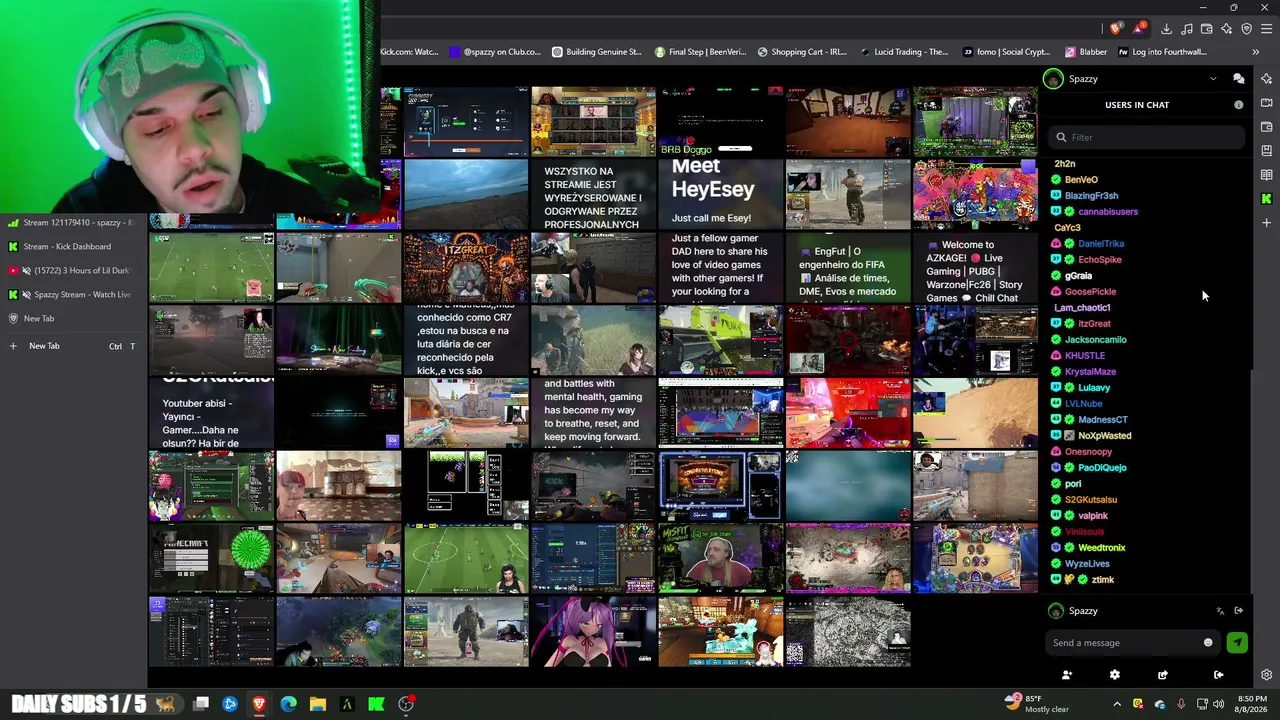Show hidden system tray icons

(1117, 704)
